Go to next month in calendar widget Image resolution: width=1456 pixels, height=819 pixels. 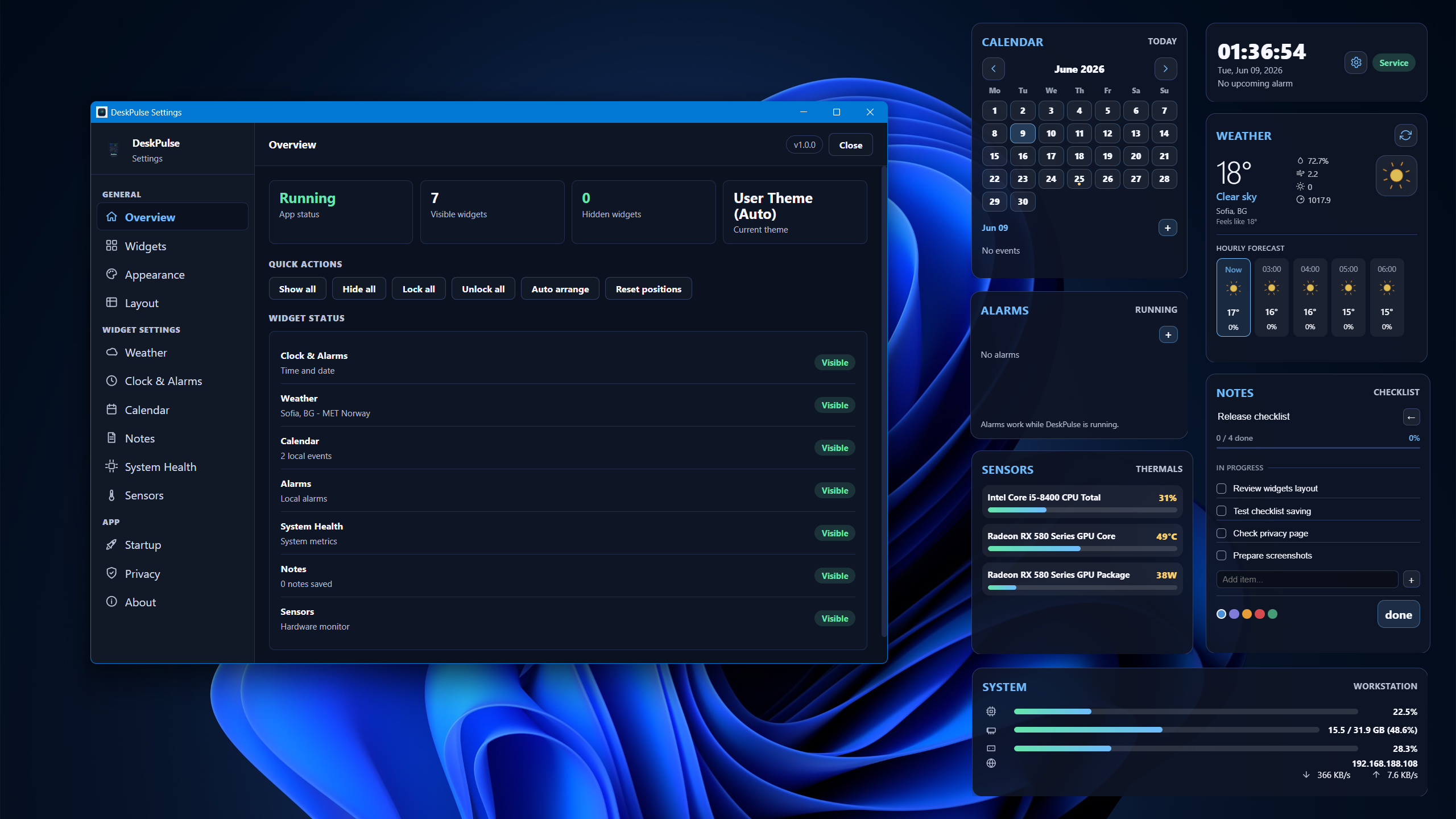point(1165,69)
